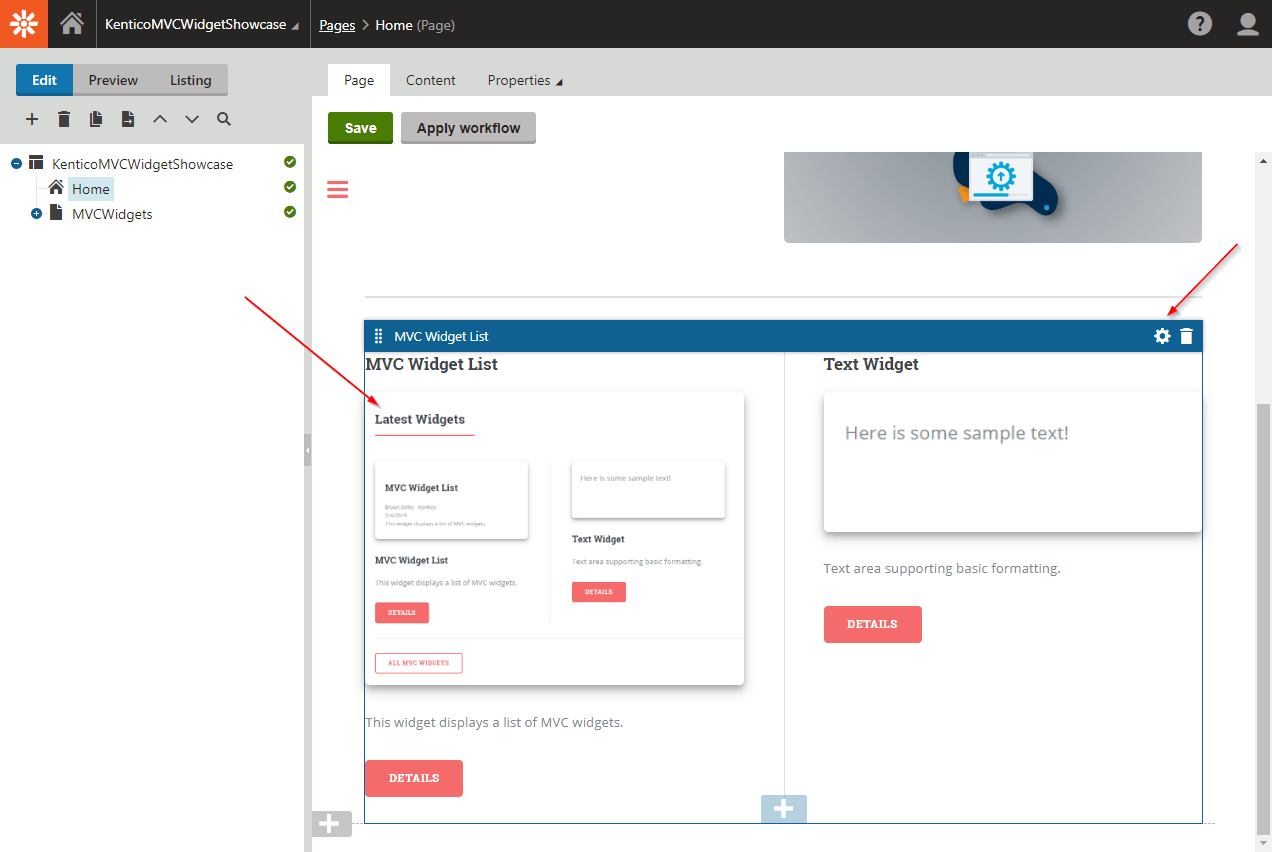Click DETAILS button under Text Widget
The width and height of the screenshot is (1272, 852).
point(872,624)
